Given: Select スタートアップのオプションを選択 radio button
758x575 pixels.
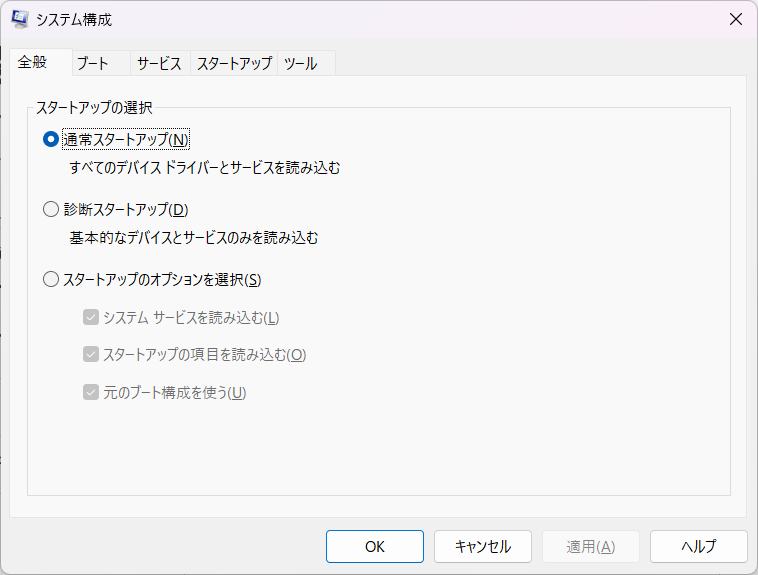Looking at the screenshot, I should point(51,280).
